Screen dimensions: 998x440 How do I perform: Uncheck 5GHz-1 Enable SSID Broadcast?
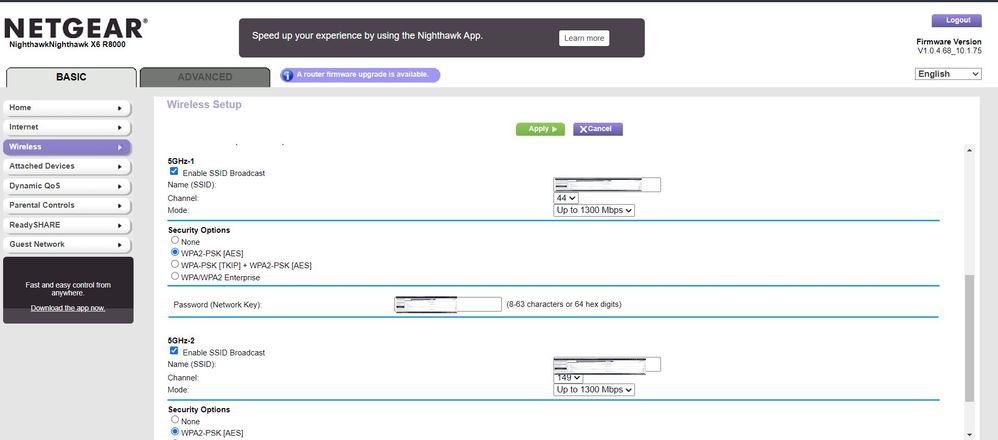pos(174,172)
